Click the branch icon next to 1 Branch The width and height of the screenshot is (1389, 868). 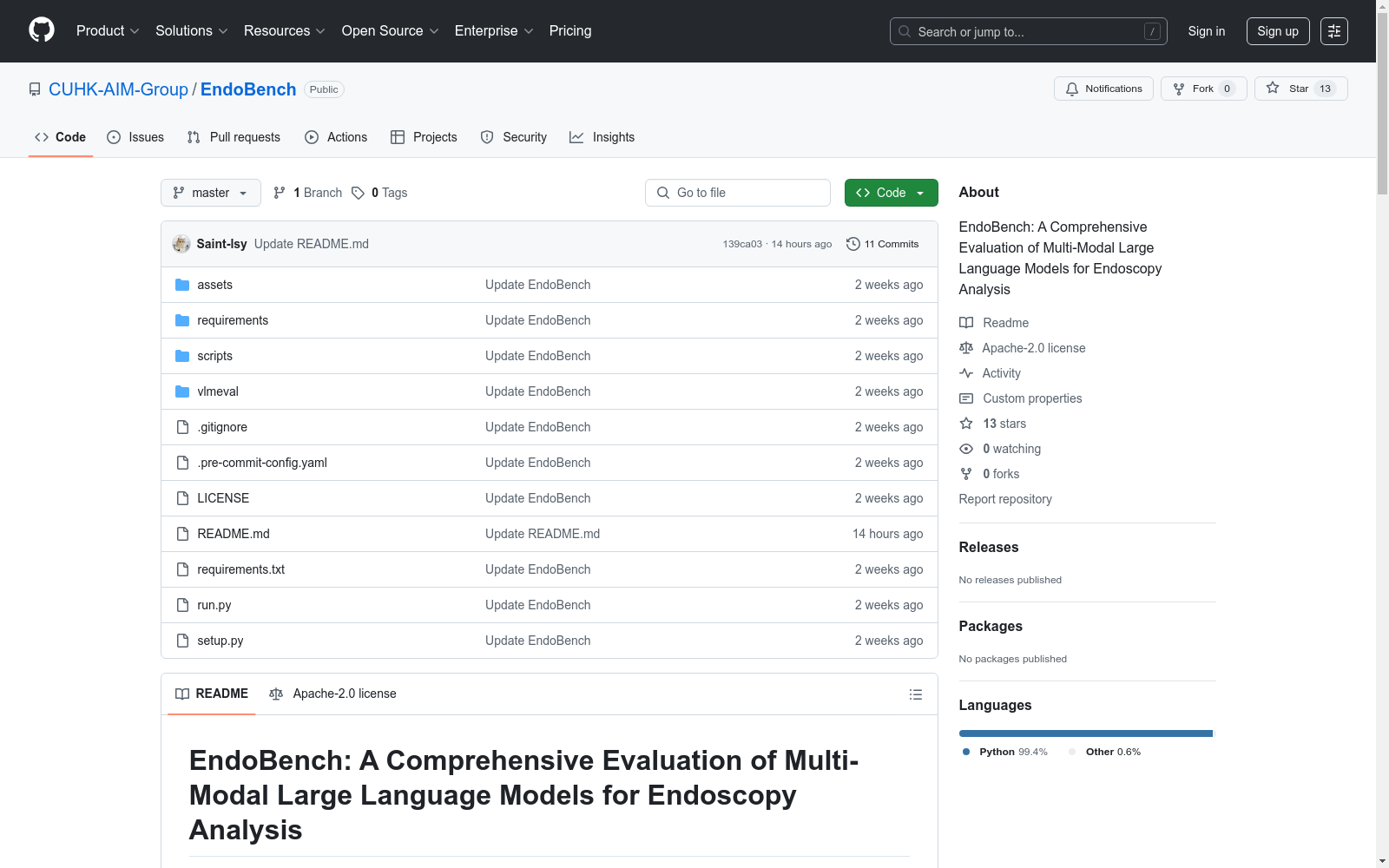pos(280,193)
